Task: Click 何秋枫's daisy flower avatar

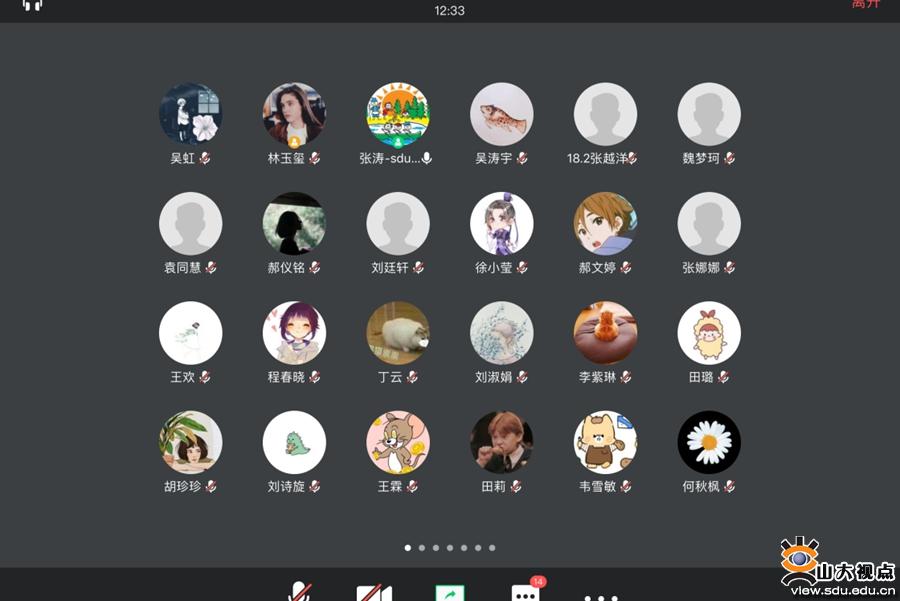Action: (x=709, y=442)
